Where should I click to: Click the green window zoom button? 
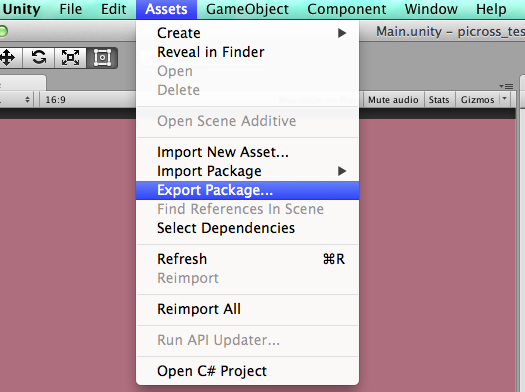[3, 31]
